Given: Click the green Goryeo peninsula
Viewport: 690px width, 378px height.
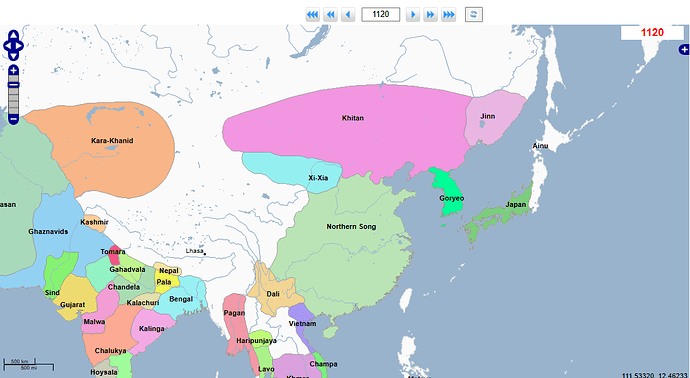Looking at the screenshot, I should (451, 198).
